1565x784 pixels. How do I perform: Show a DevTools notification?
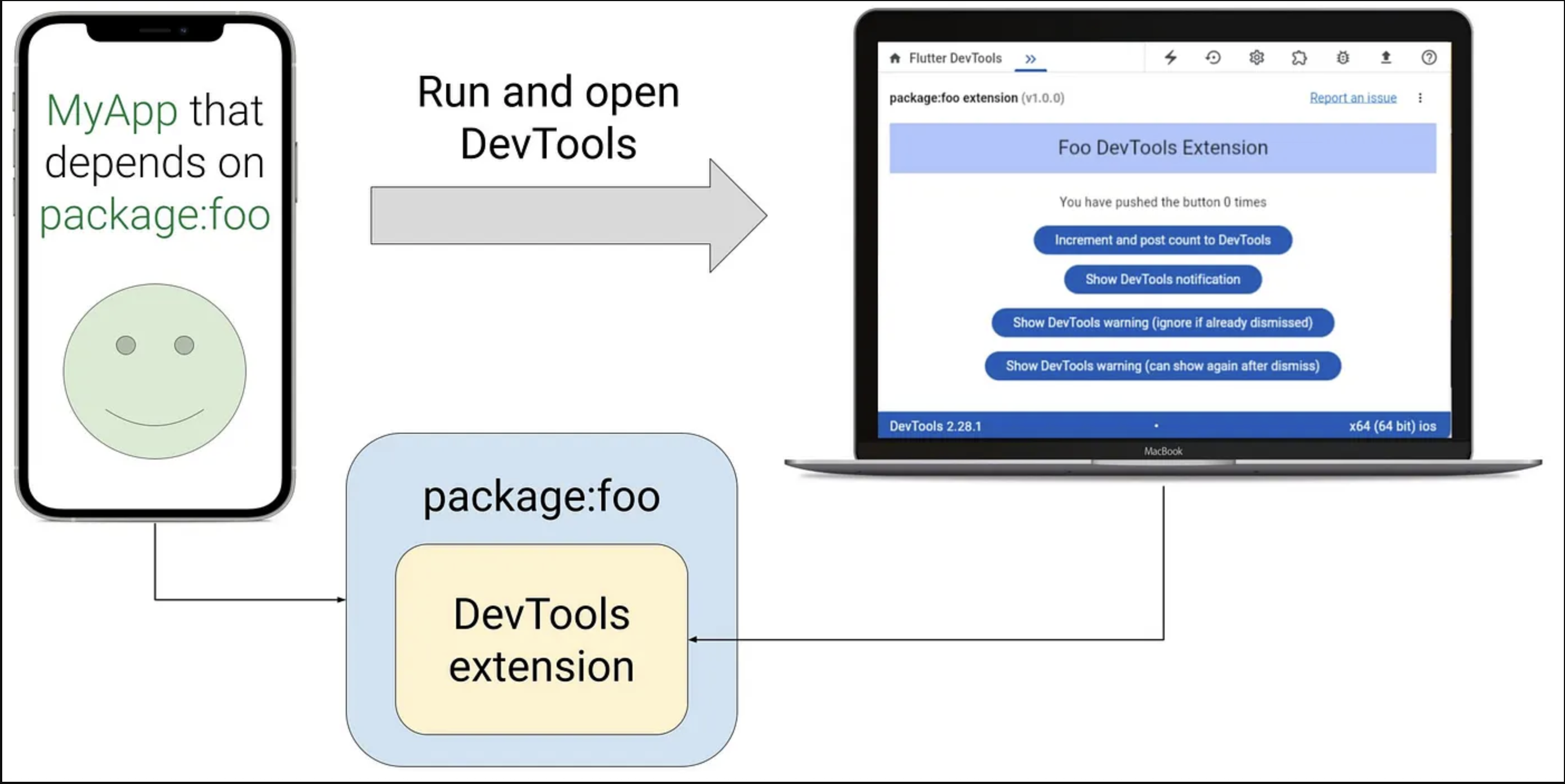click(x=1162, y=279)
